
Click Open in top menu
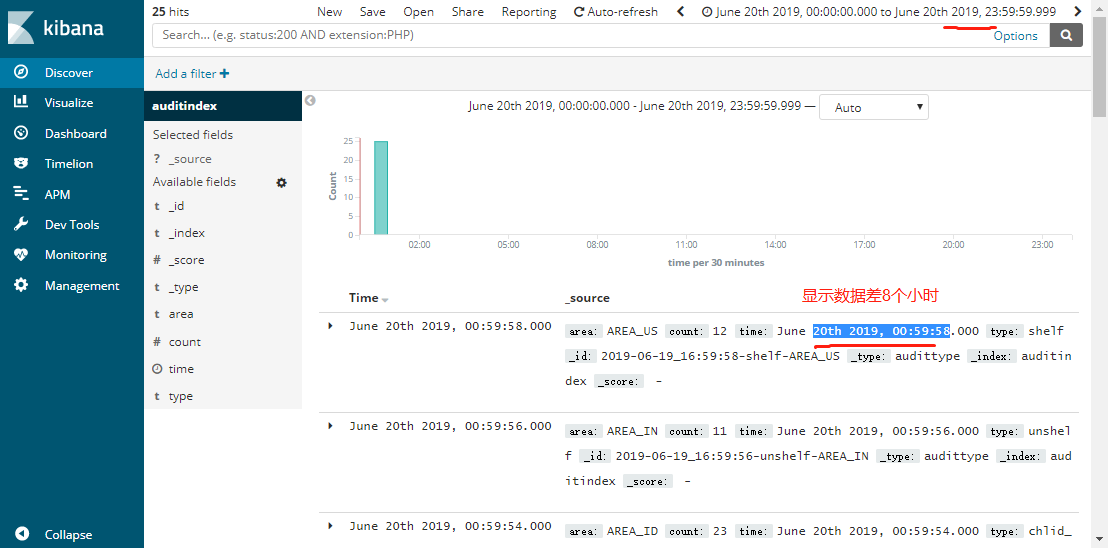(x=418, y=12)
